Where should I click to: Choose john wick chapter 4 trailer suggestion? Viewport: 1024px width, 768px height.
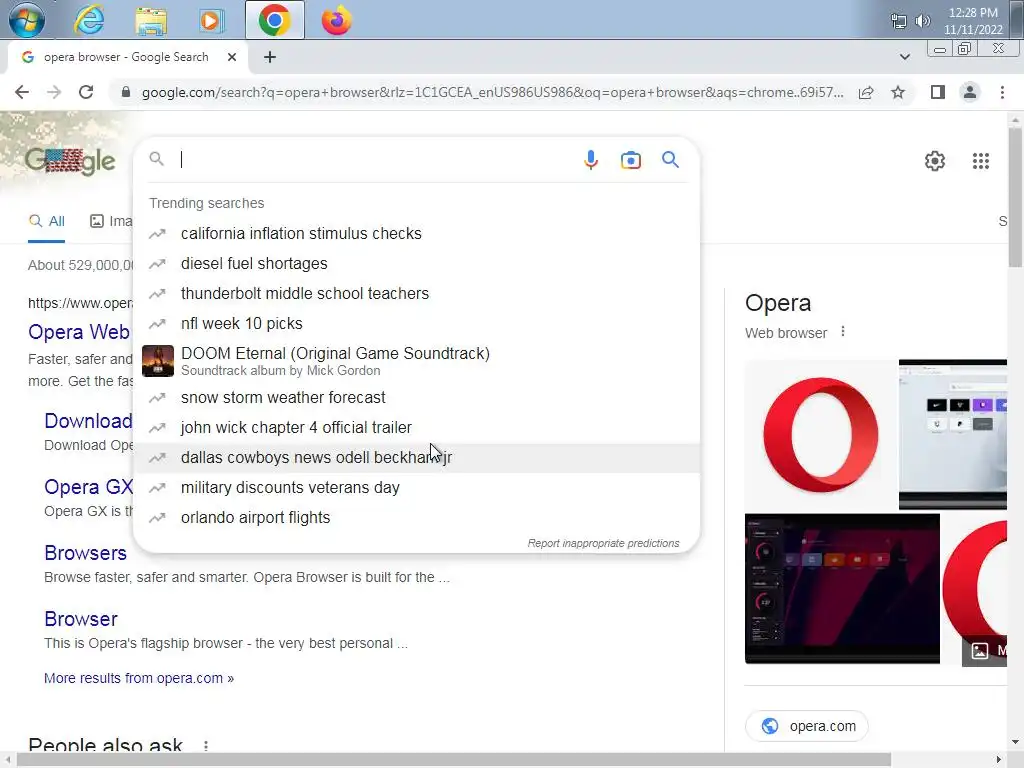point(416,428)
